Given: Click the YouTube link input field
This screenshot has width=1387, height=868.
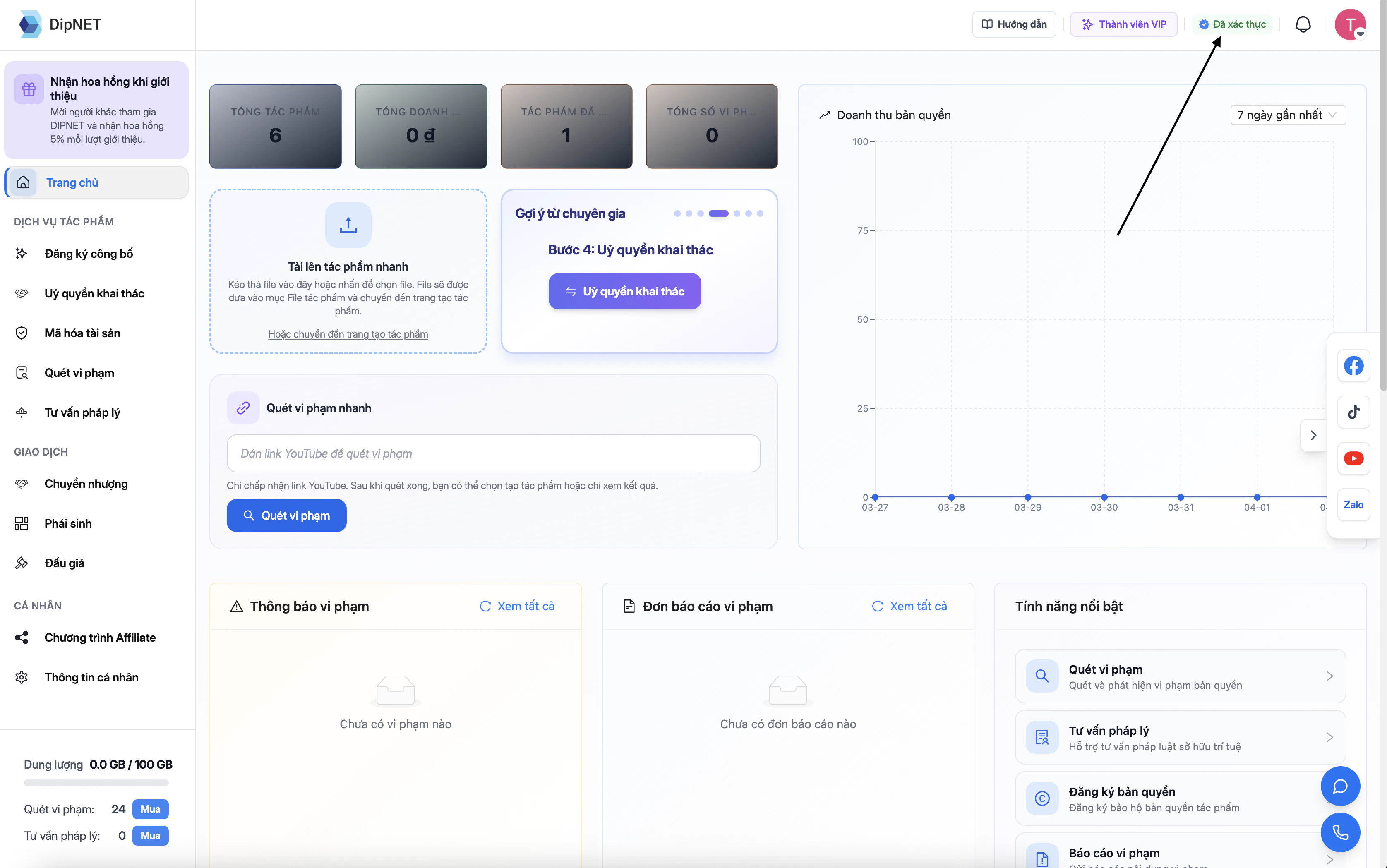Looking at the screenshot, I should (494, 453).
